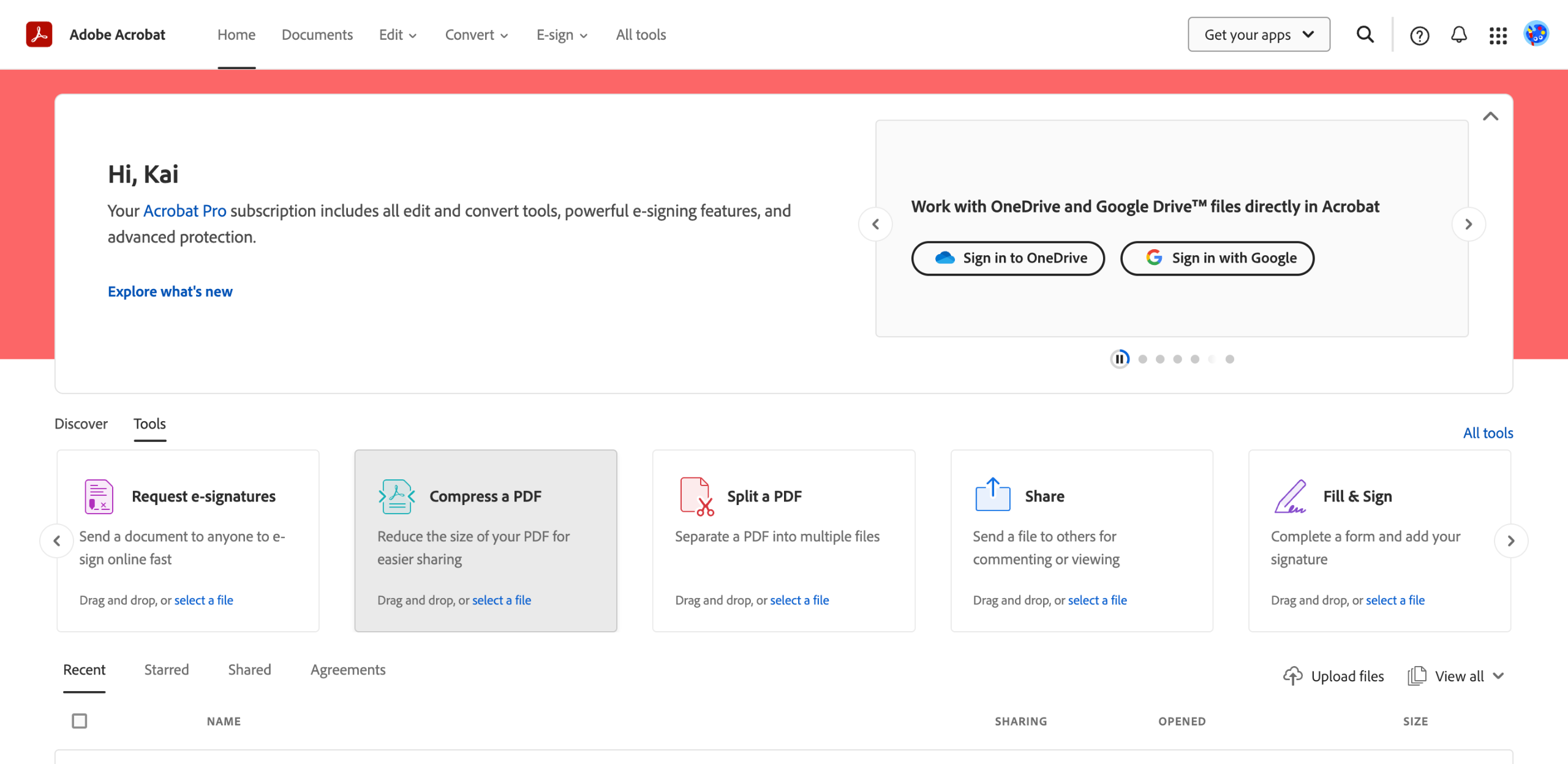Switch to the Discover tab
The height and width of the screenshot is (764, 1568).
(81, 424)
